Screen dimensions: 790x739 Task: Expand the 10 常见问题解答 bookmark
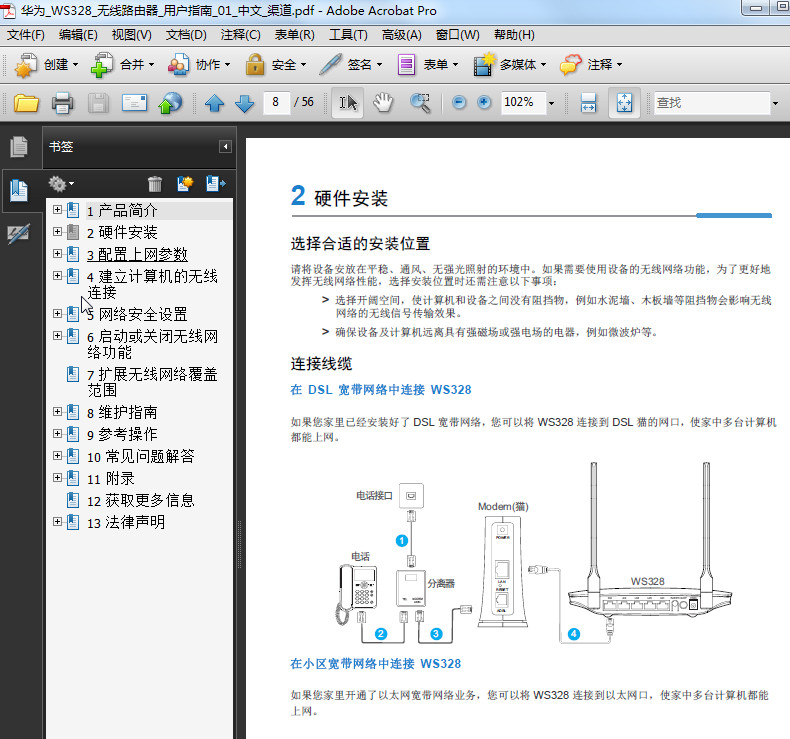point(57,455)
